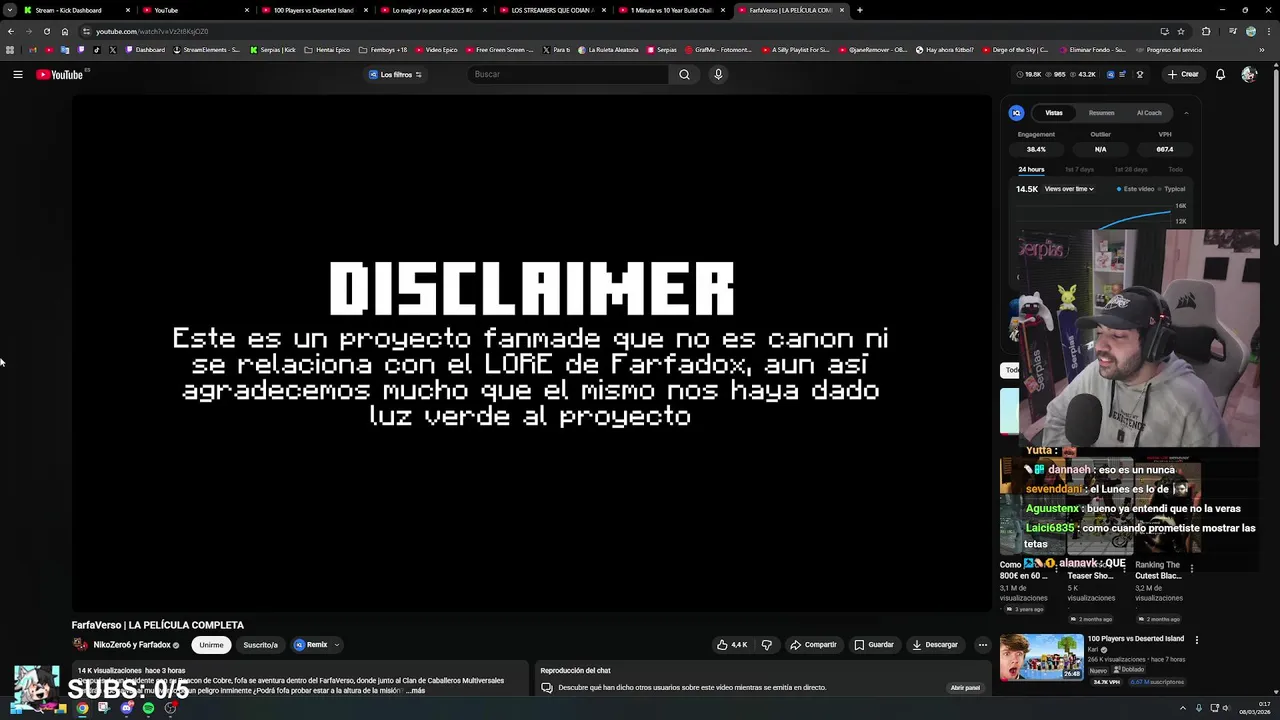Screen dimensions: 1280x720
Task: Open StreamElements bookmark
Action: click(206, 50)
